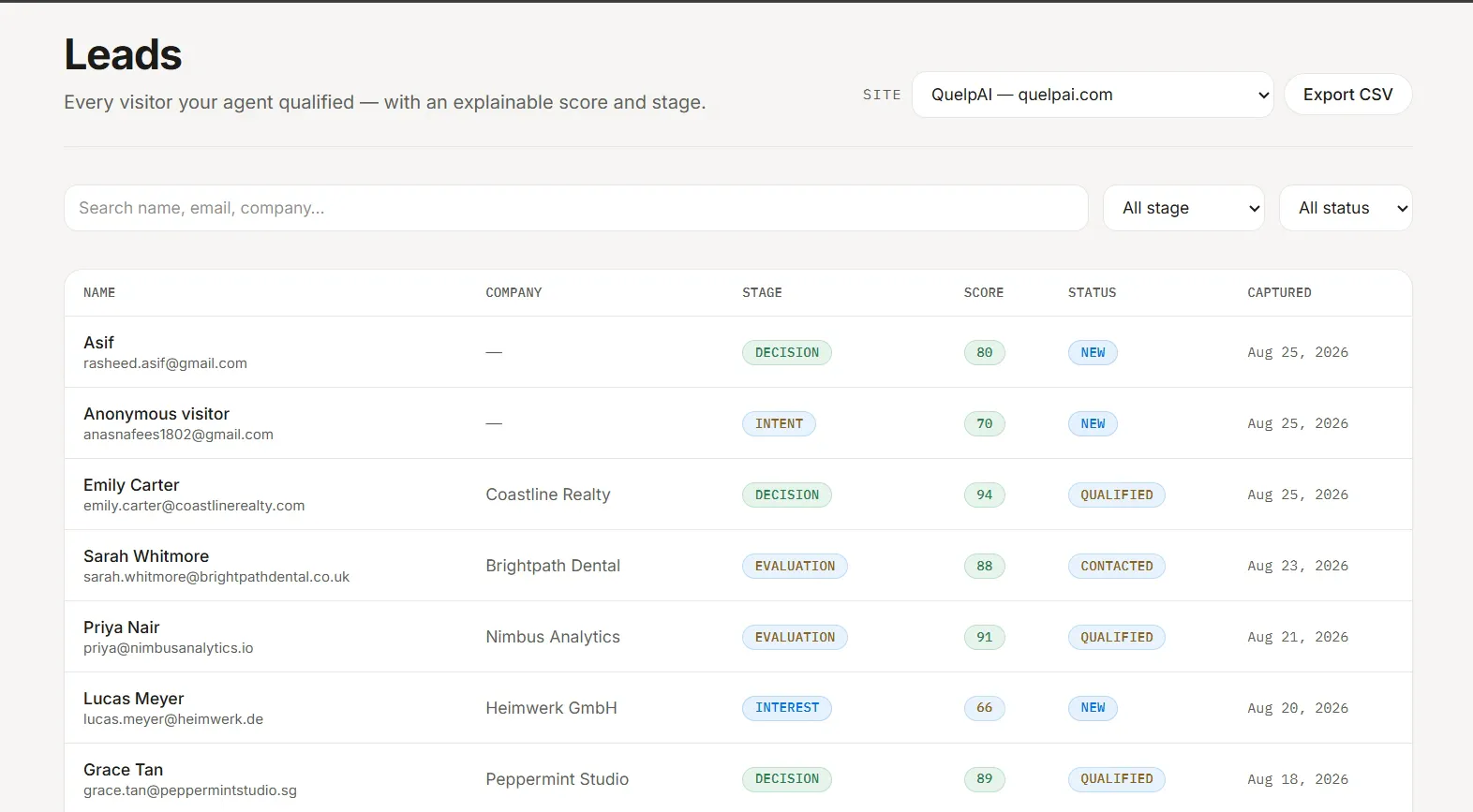The height and width of the screenshot is (812, 1473).
Task: Click the Leads page heading
Action: click(123, 54)
